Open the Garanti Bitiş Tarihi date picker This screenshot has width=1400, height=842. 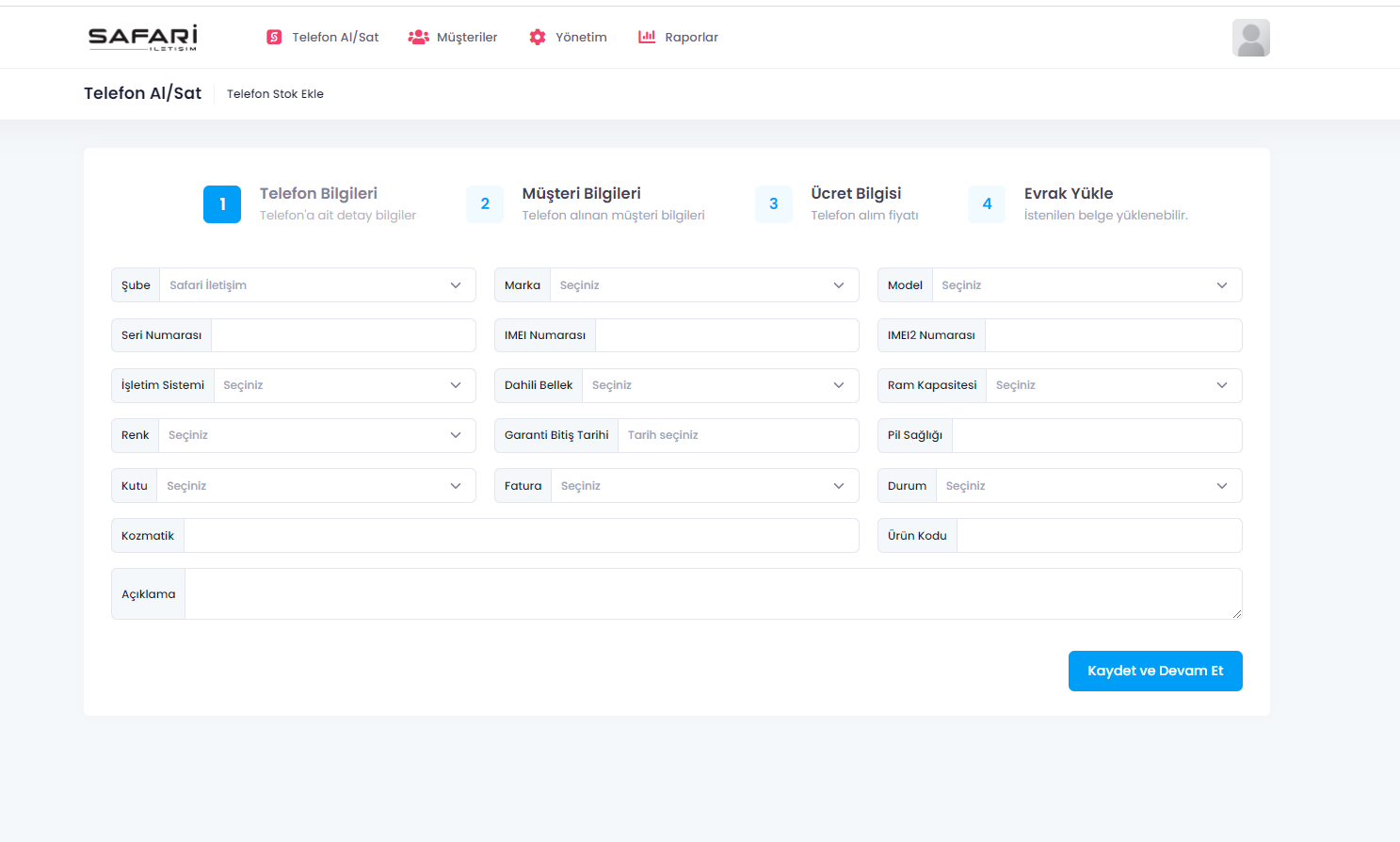(738, 435)
